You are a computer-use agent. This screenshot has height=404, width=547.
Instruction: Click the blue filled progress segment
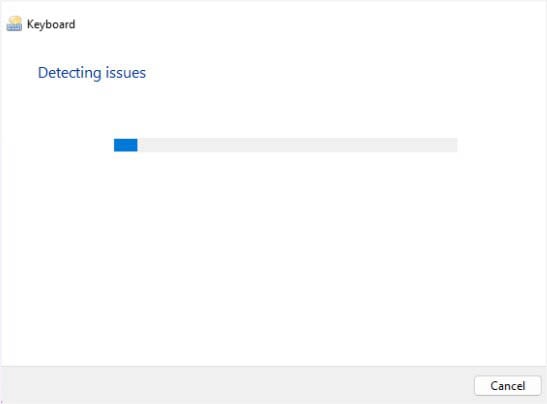click(x=126, y=145)
